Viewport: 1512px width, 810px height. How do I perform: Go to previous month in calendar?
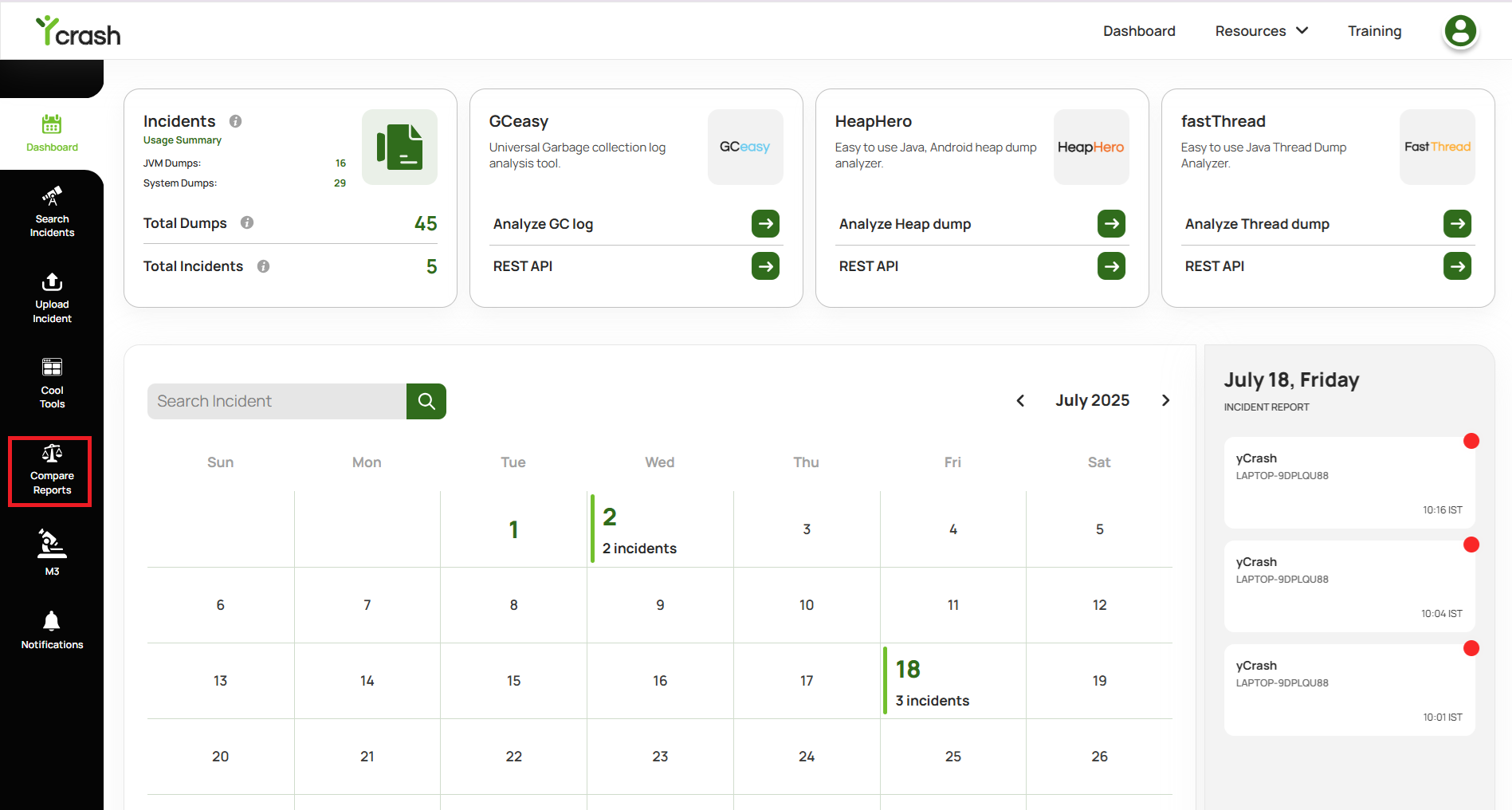1020,400
